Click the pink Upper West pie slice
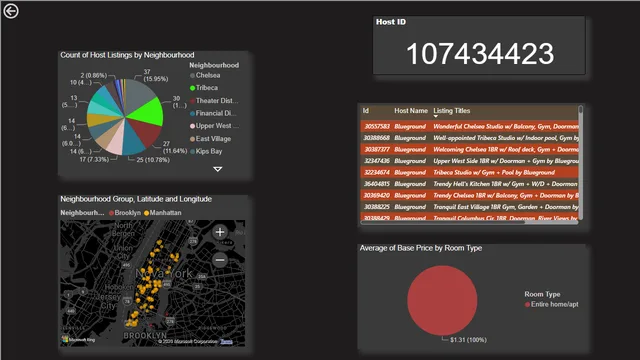Image resolution: width=640 pixels, height=360 pixels. tap(116, 142)
